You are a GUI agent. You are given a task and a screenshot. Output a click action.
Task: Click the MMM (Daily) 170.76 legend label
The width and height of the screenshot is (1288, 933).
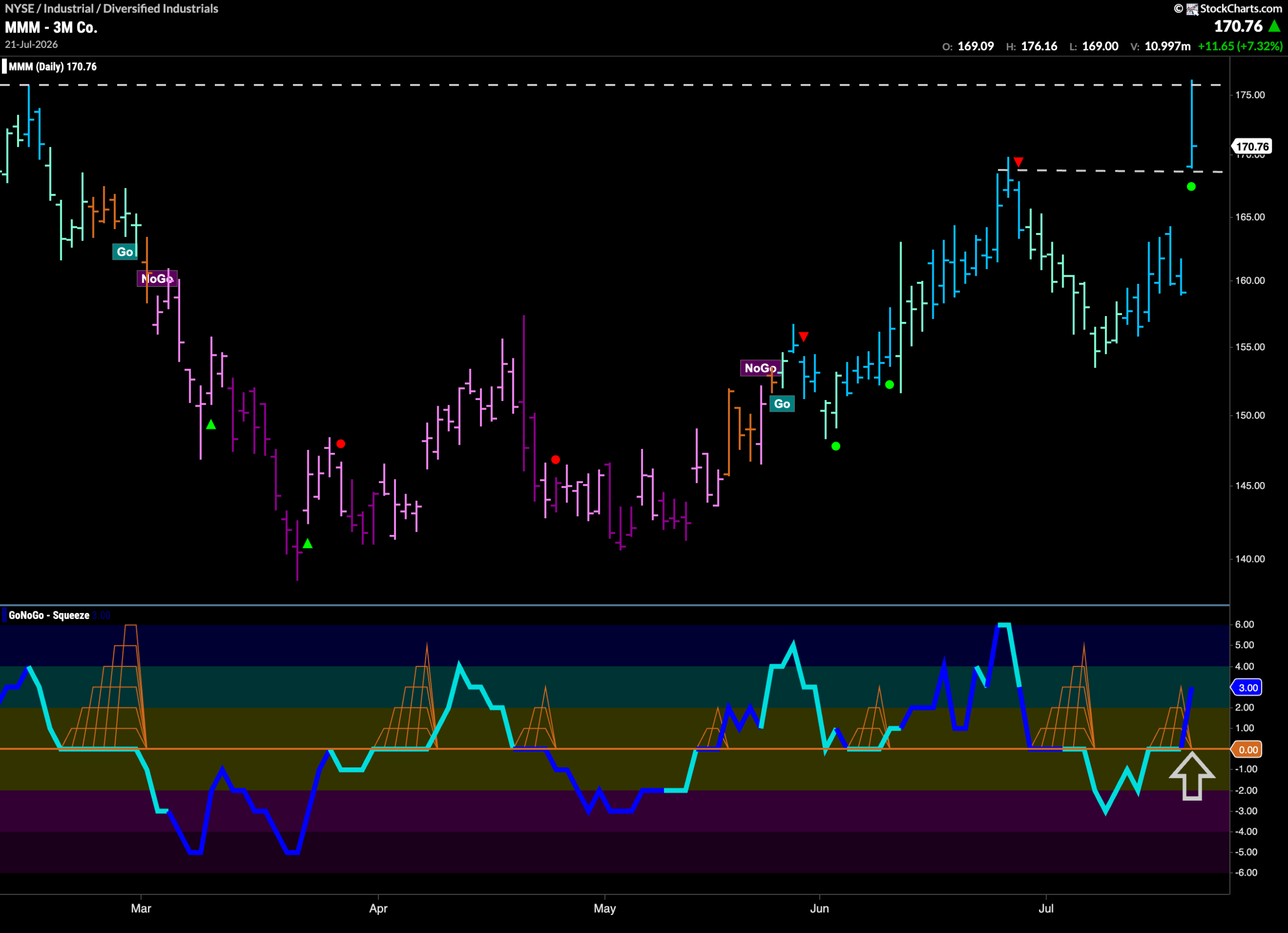(53, 66)
